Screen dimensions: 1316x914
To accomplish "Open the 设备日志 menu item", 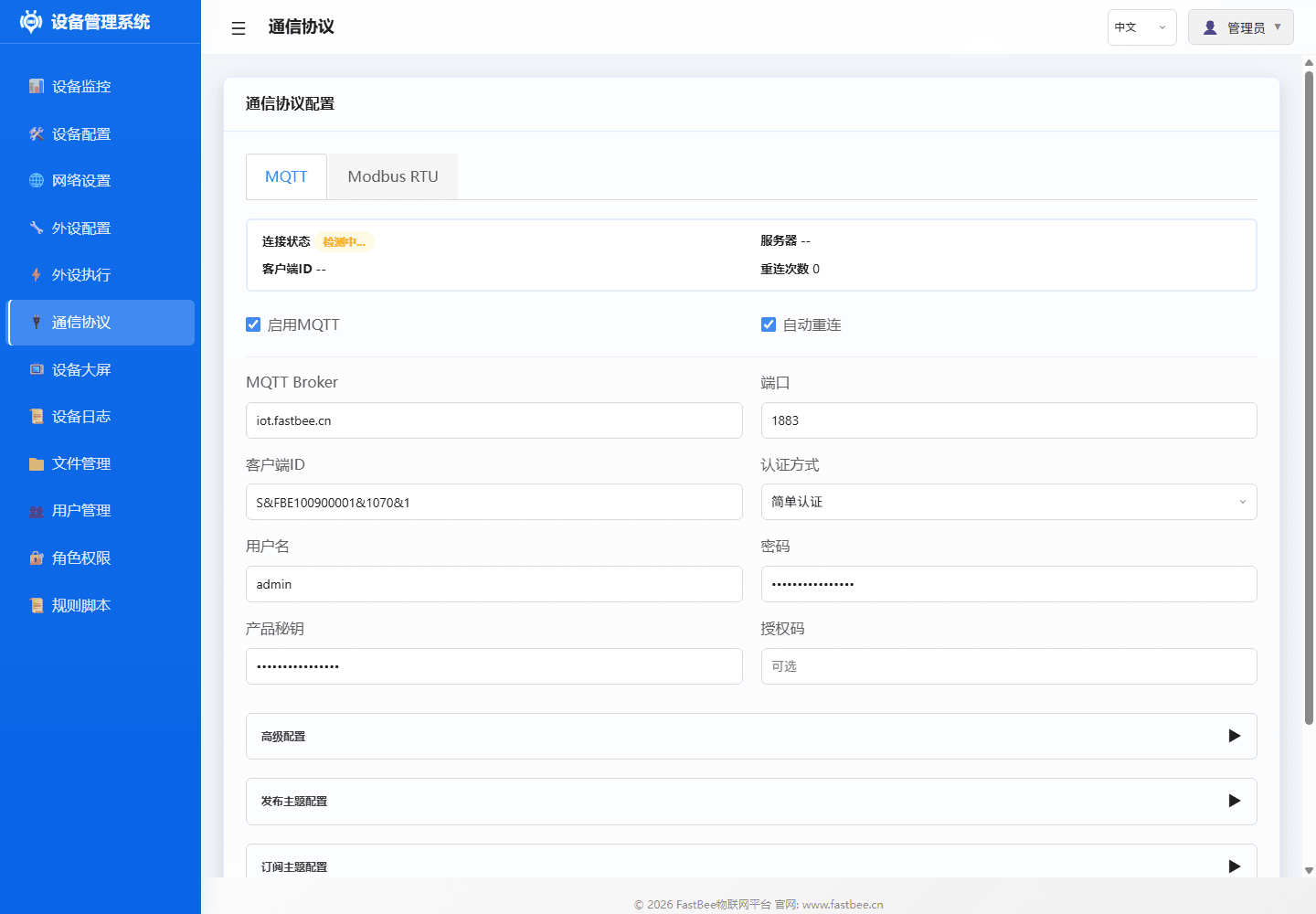I will point(101,416).
